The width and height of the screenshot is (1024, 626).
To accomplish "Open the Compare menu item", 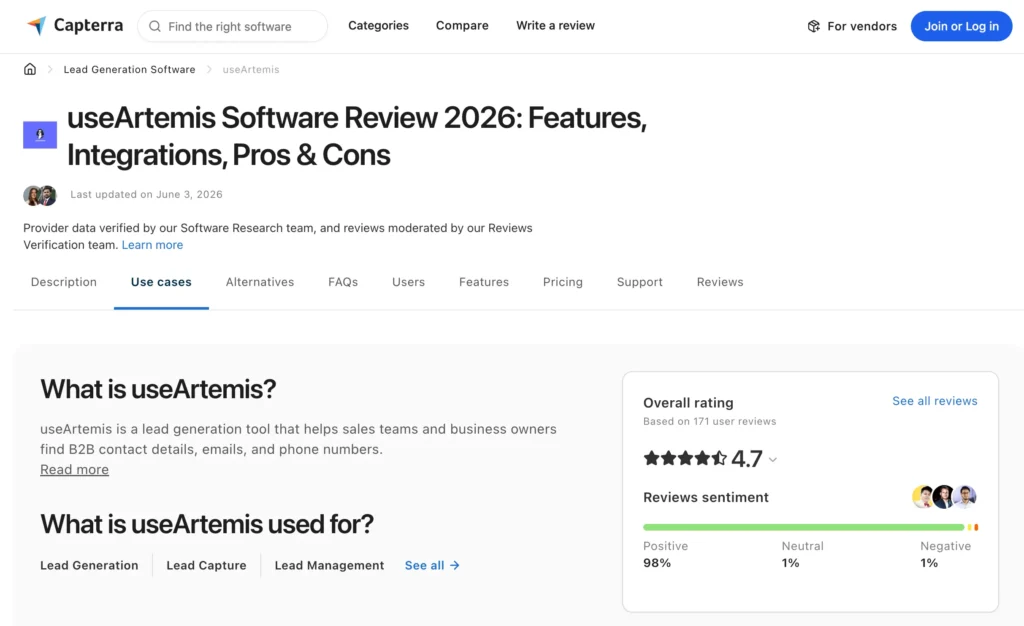I will 462,25.
